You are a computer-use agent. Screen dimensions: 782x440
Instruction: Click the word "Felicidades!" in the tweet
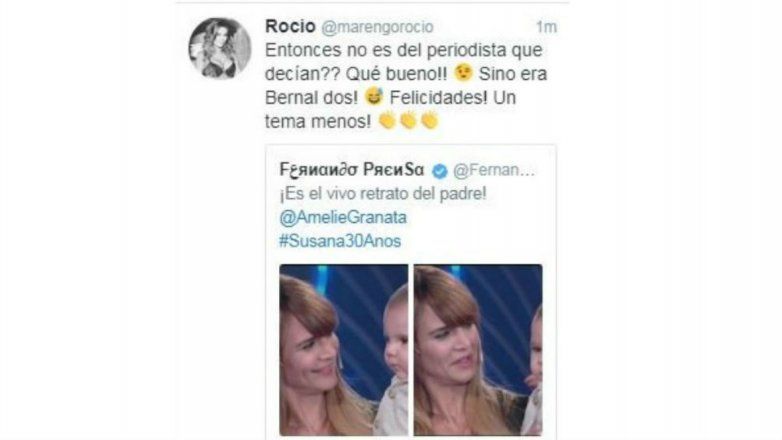pyautogui.click(x=438, y=97)
